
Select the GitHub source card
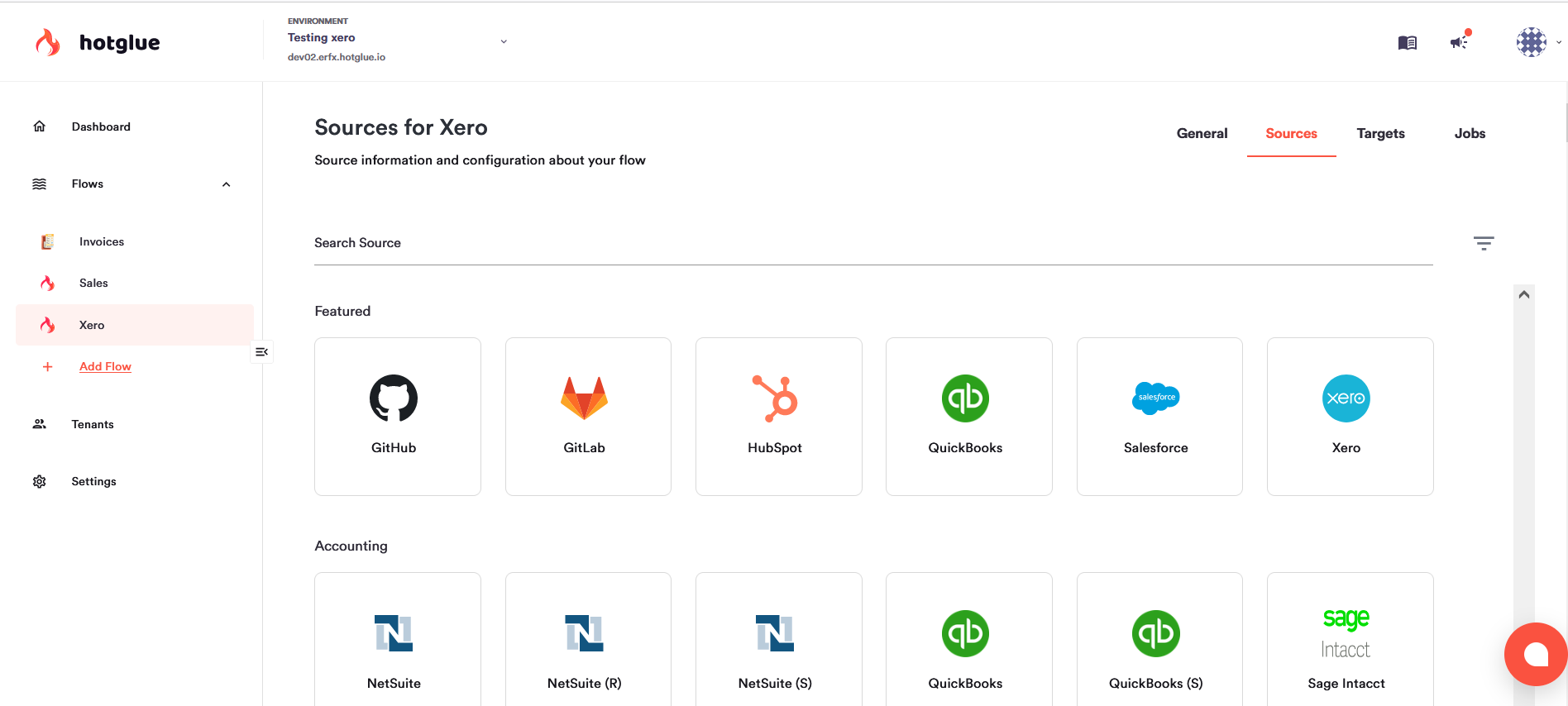coord(398,417)
